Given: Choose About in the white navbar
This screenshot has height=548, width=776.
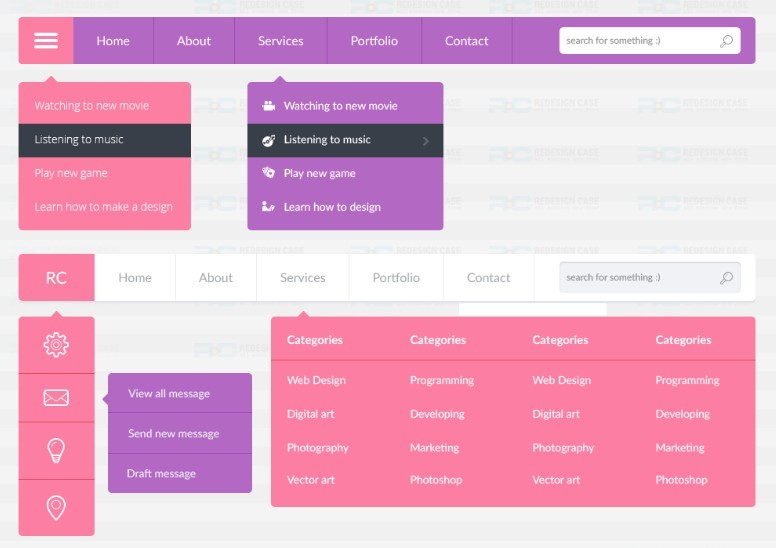Looking at the screenshot, I should point(215,278).
